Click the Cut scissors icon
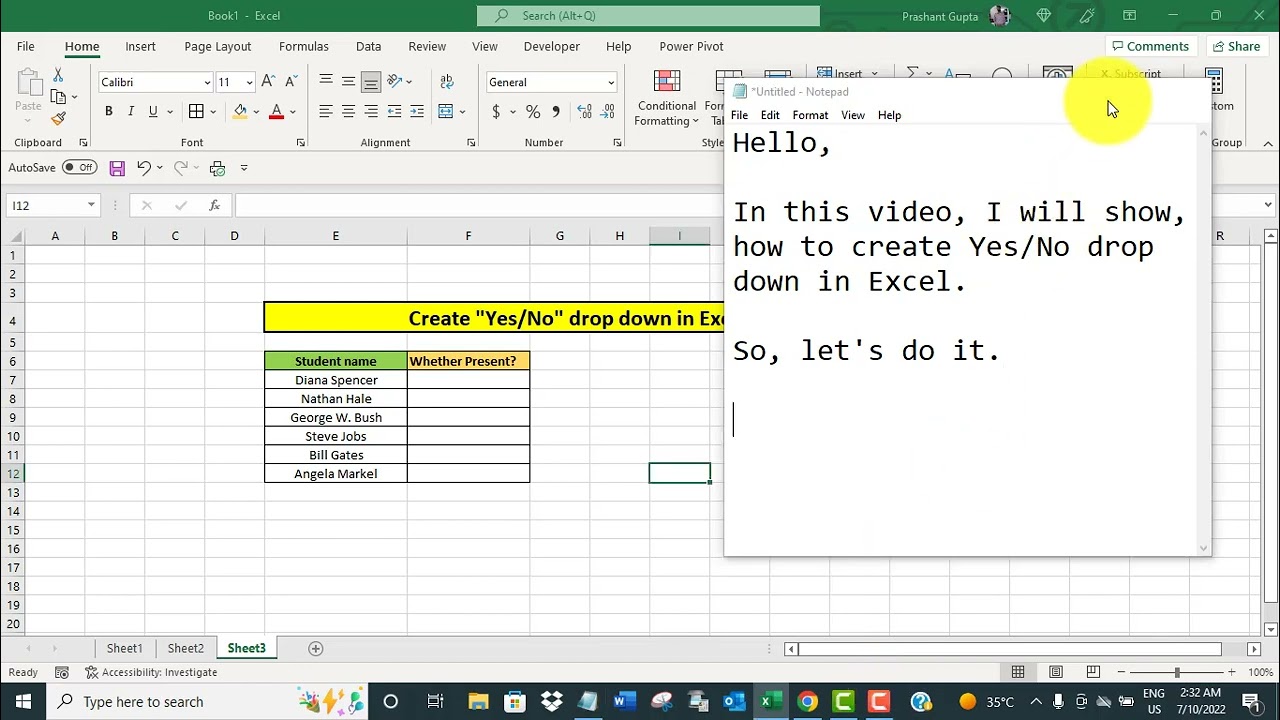The width and height of the screenshot is (1280, 720). (58, 76)
